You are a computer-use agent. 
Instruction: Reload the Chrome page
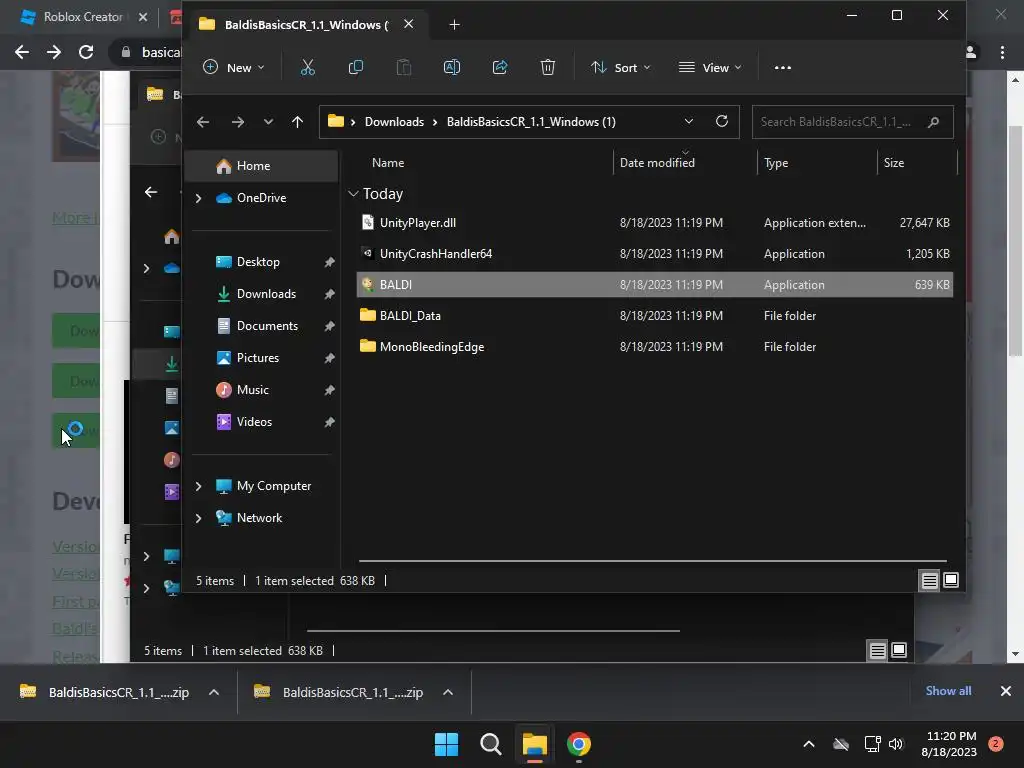tap(86, 52)
